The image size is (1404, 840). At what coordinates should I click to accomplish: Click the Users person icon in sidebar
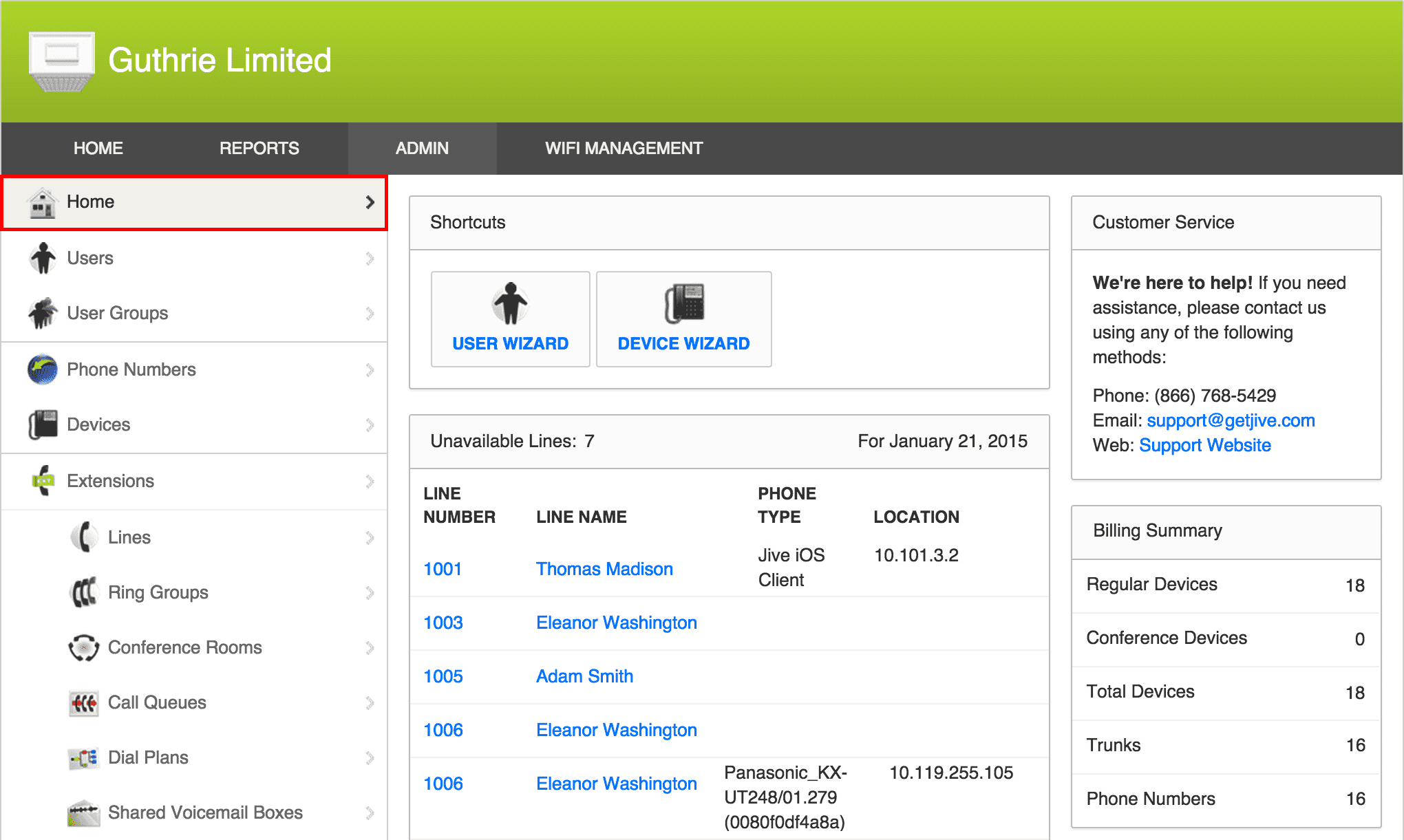[43, 258]
